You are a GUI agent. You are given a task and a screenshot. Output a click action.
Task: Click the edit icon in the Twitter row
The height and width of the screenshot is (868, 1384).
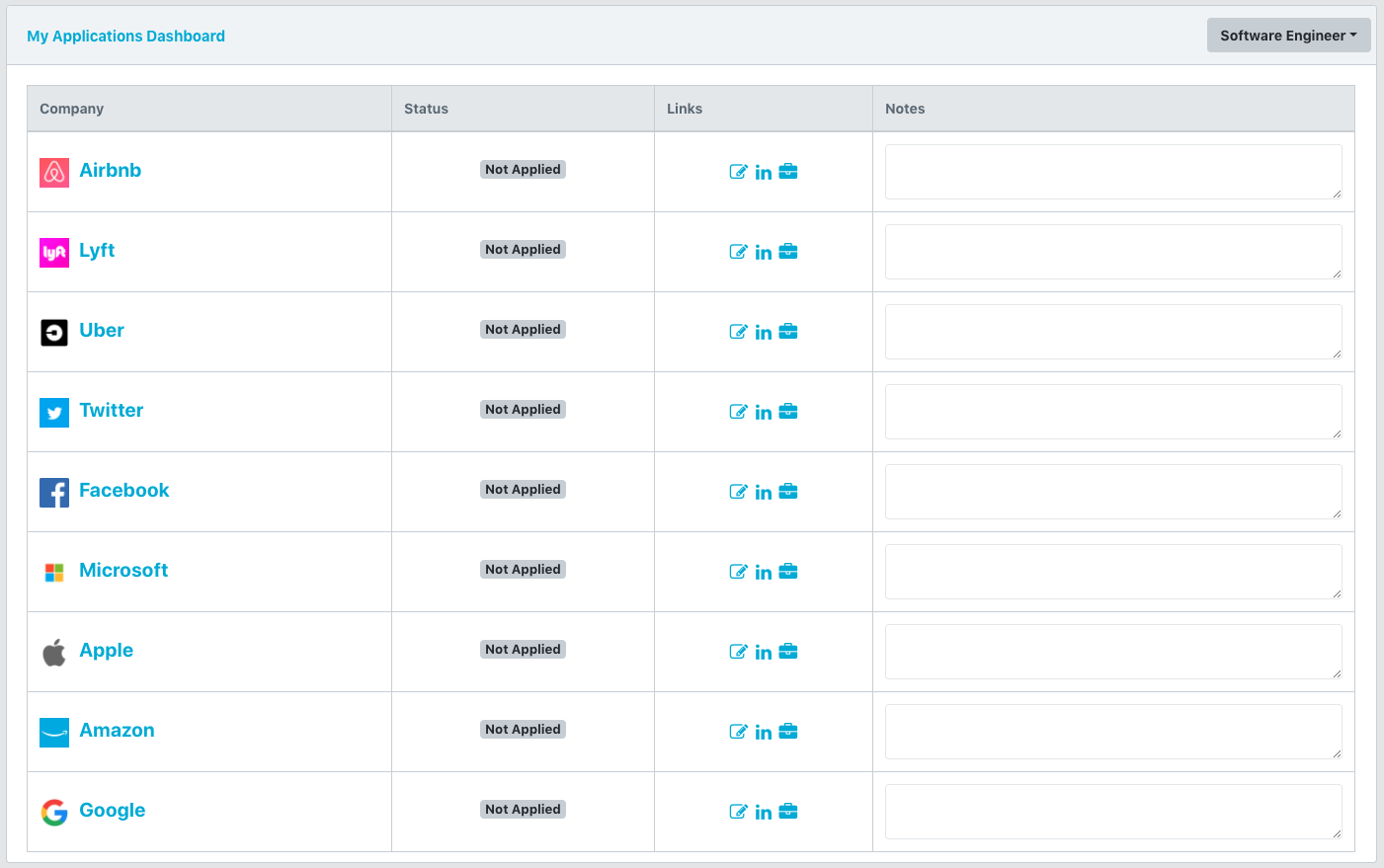tap(738, 412)
